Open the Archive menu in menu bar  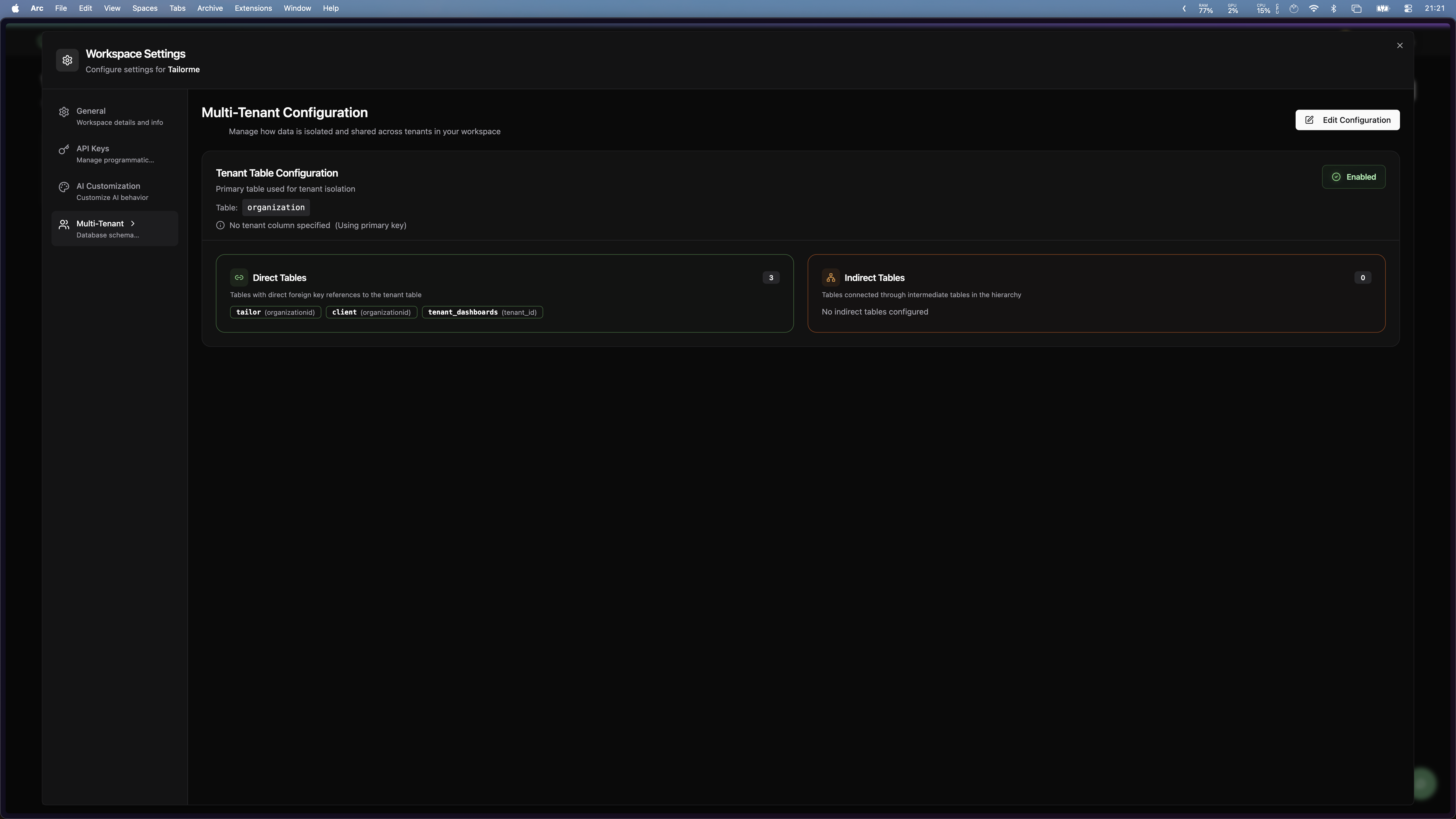click(x=210, y=8)
